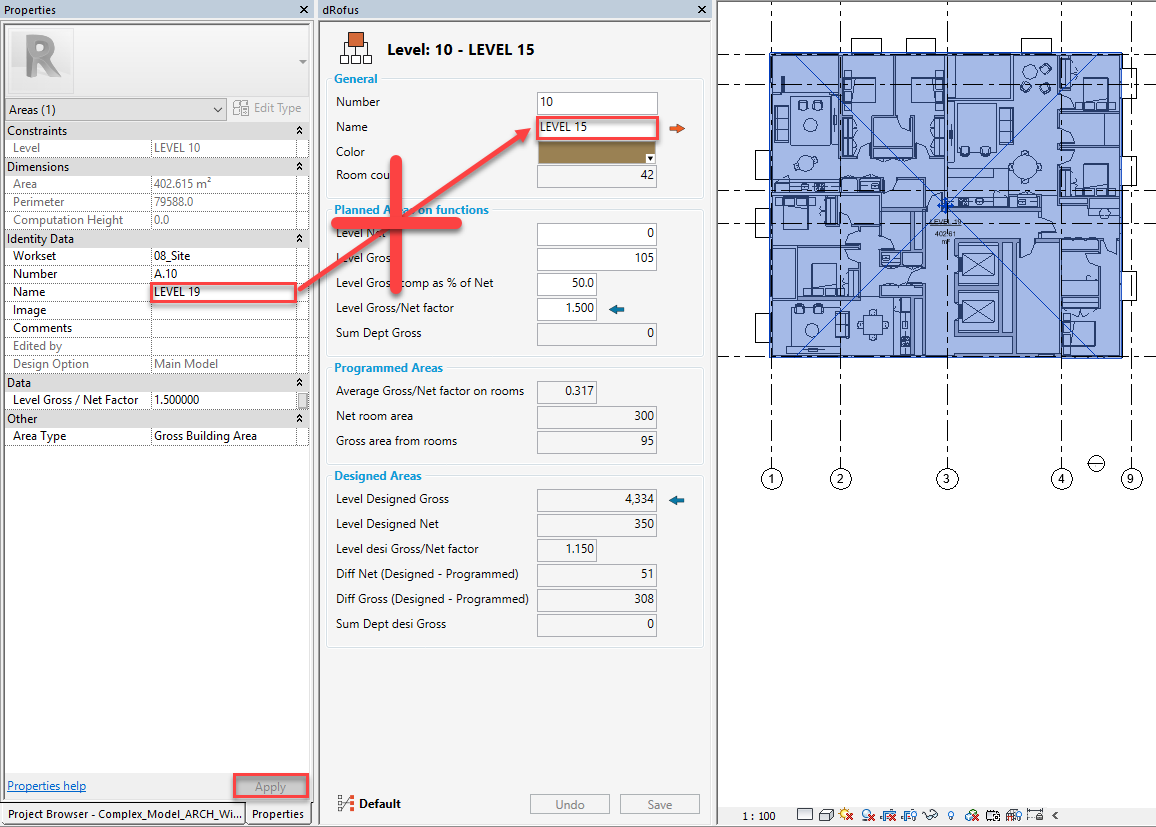Open the Visual Style cube icon

(x=826, y=815)
